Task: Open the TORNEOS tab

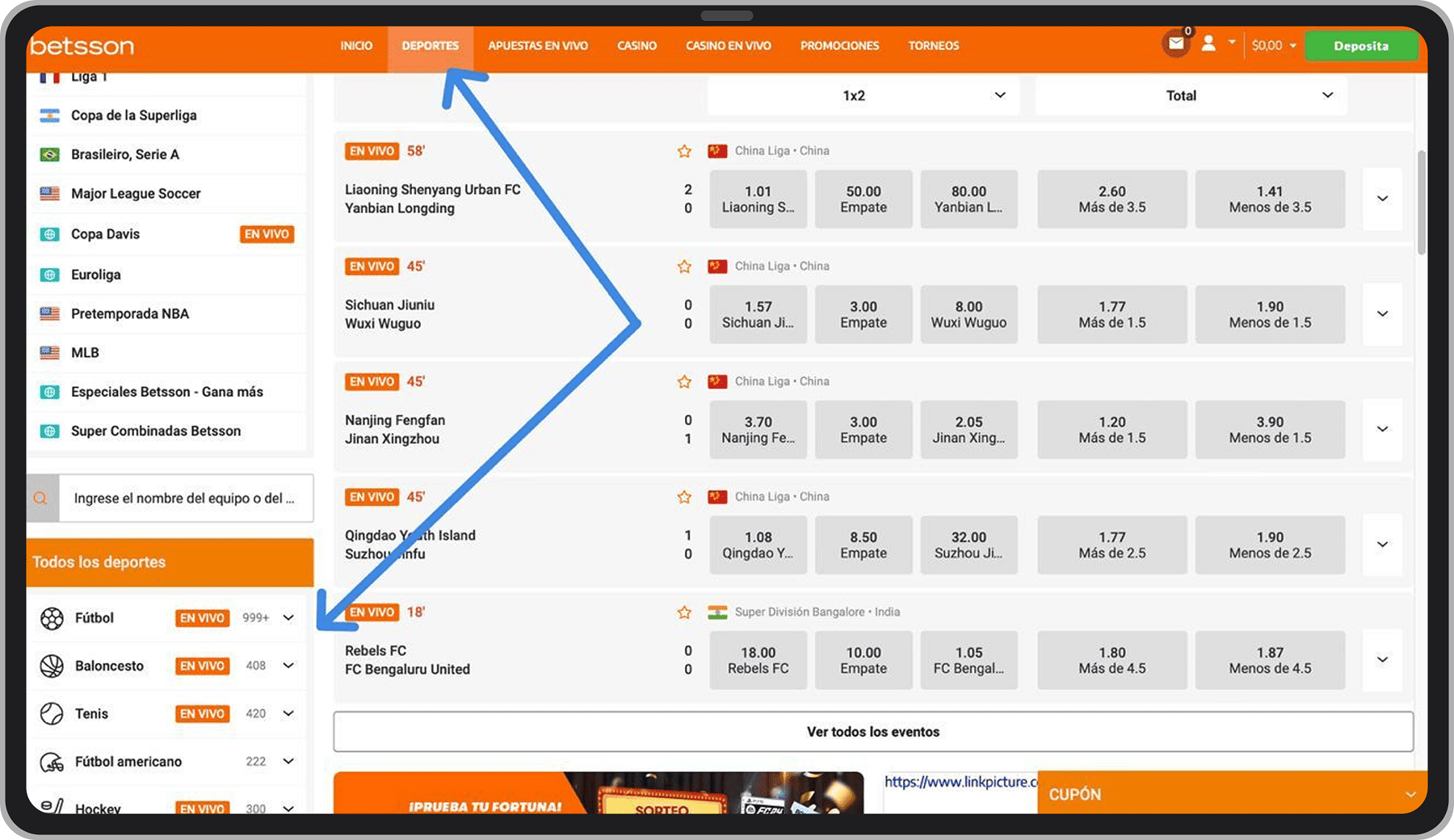Action: (x=934, y=46)
